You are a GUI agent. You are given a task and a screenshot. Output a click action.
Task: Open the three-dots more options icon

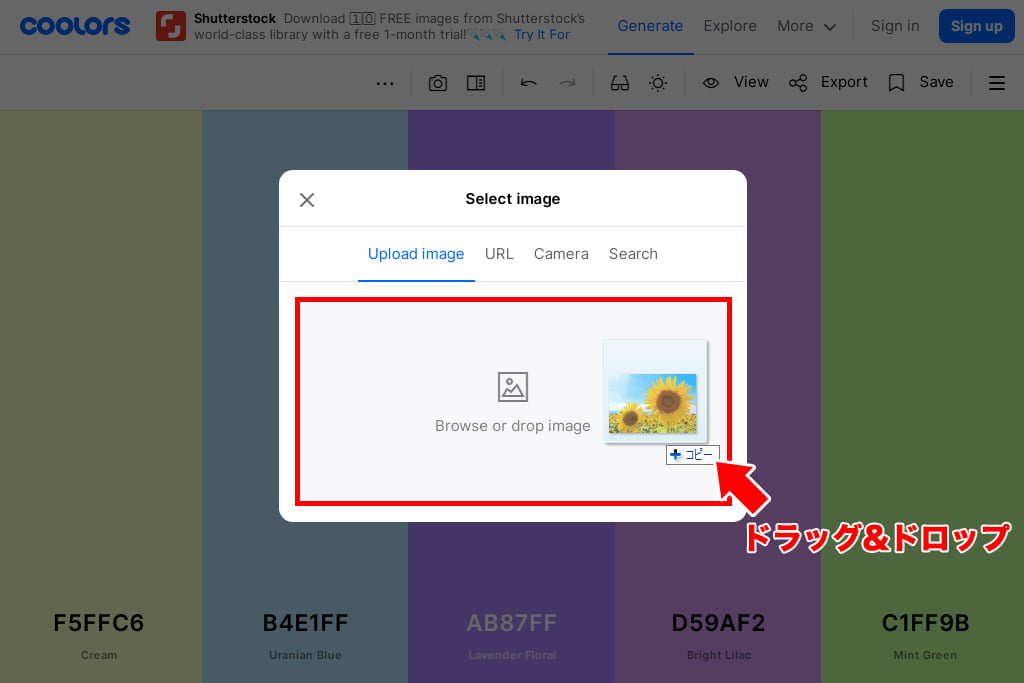pos(385,83)
